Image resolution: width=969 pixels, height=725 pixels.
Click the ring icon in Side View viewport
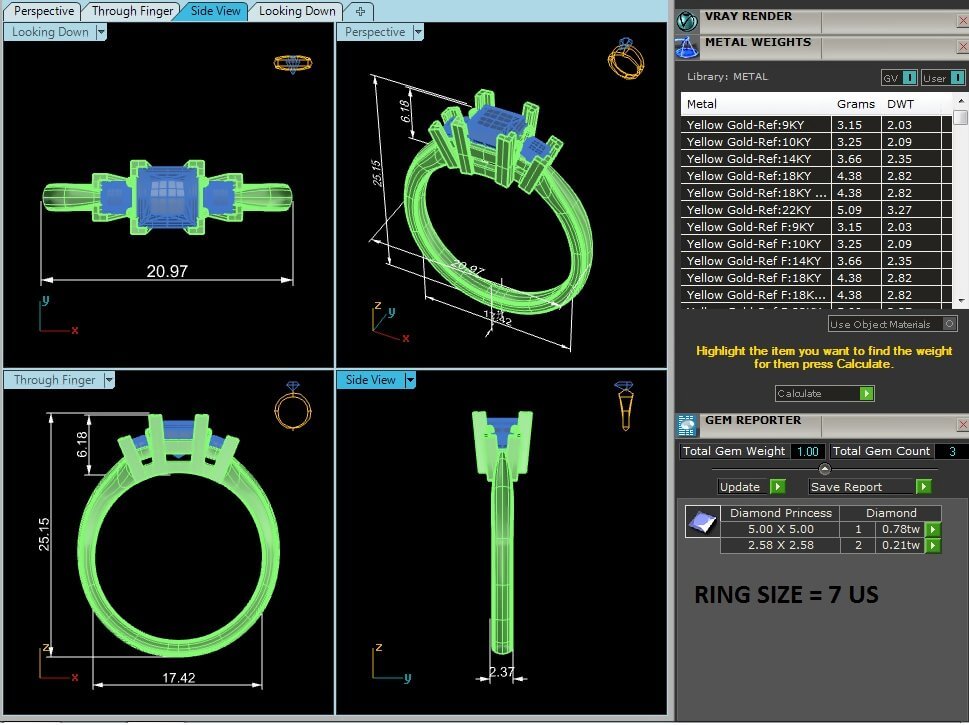click(x=624, y=403)
